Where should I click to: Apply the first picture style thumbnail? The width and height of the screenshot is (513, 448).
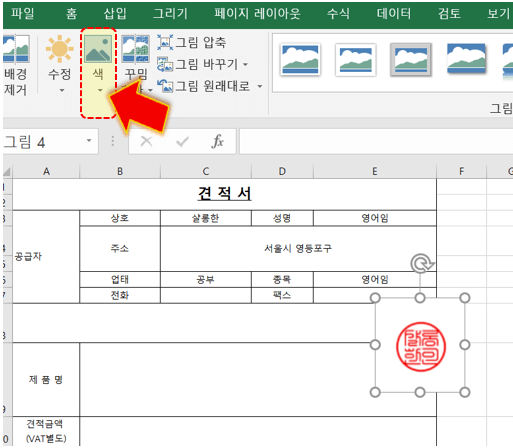pos(300,60)
